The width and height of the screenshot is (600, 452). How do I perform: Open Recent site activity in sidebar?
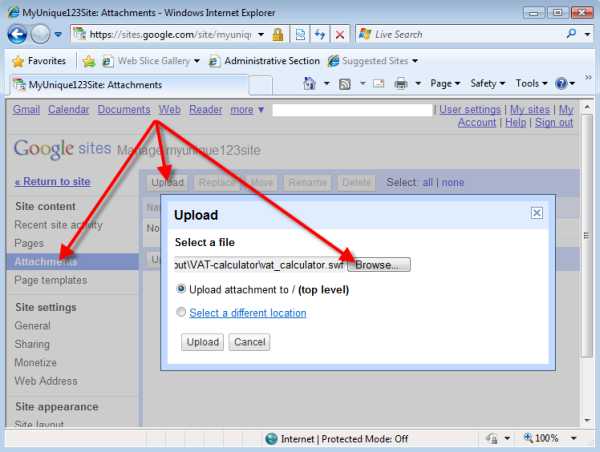pyautogui.click(x=58, y=225)
